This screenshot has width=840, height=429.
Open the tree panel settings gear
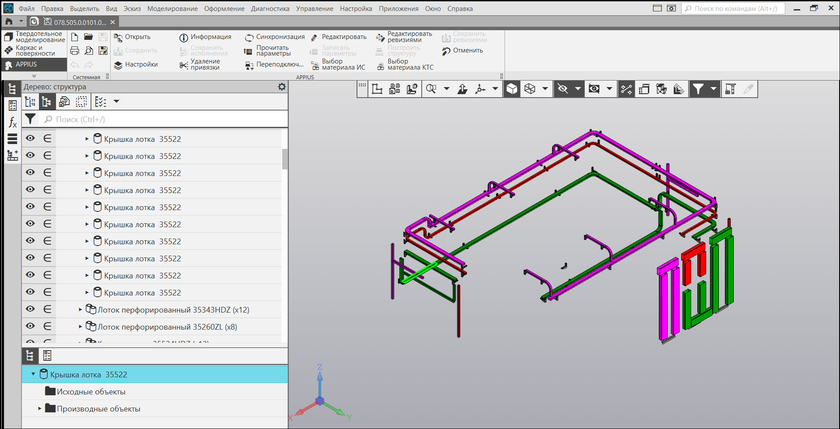coord(281,87)
